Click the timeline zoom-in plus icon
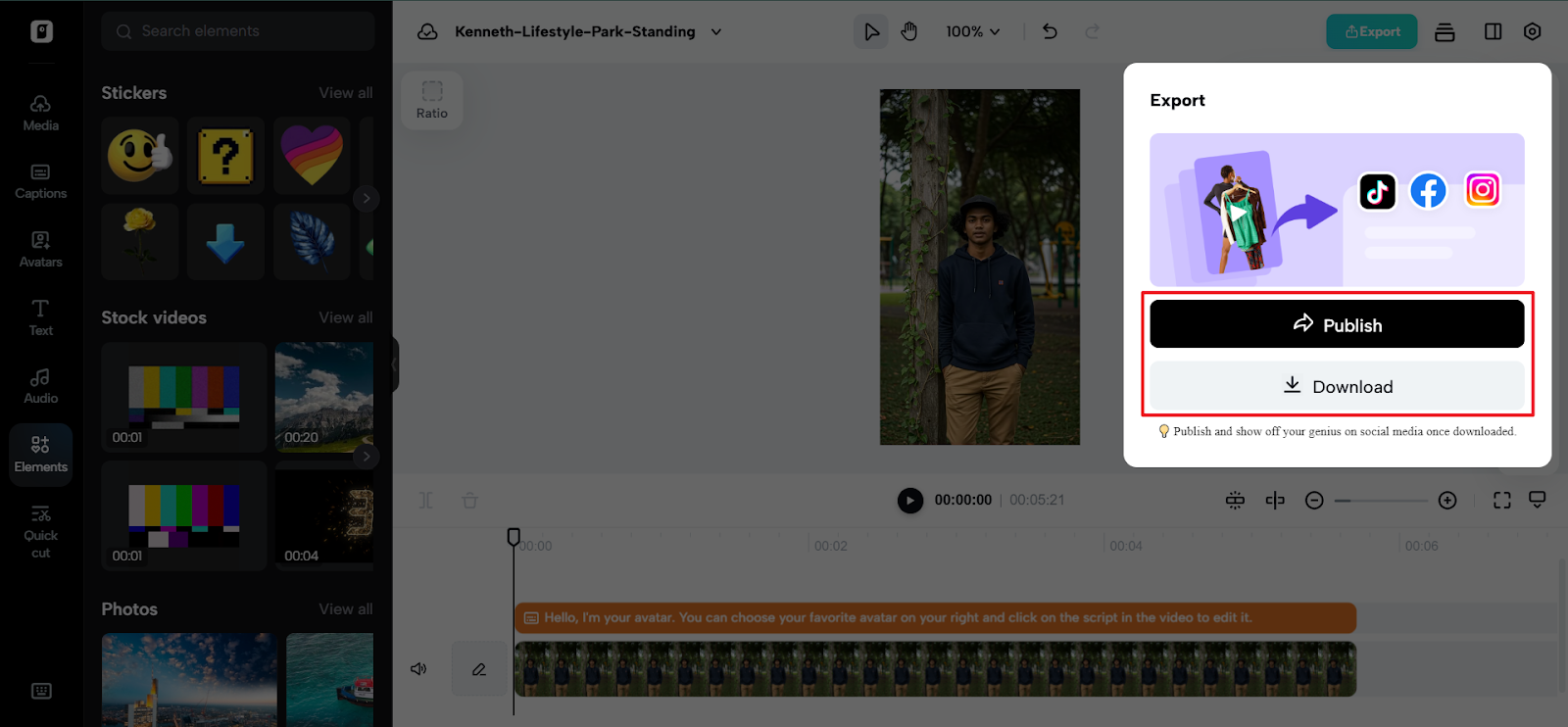 [x=1447, y=501]
